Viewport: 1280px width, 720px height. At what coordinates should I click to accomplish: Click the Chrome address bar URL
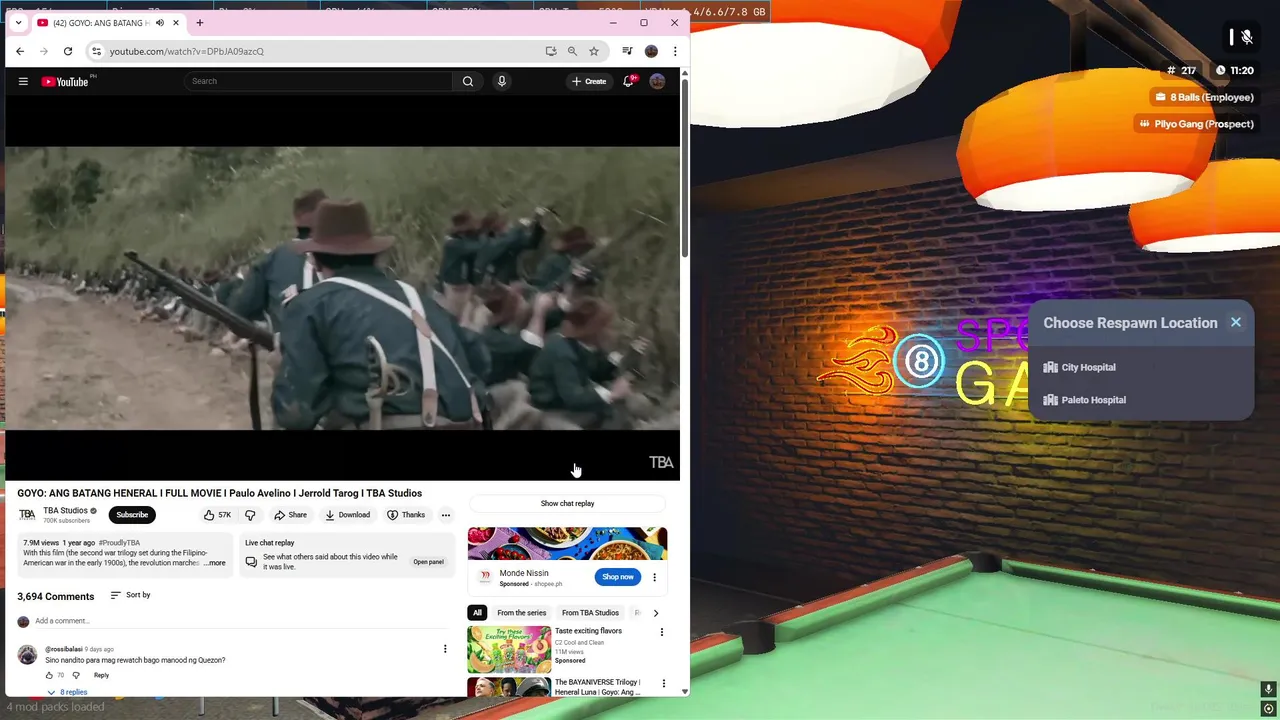(187, 51)
